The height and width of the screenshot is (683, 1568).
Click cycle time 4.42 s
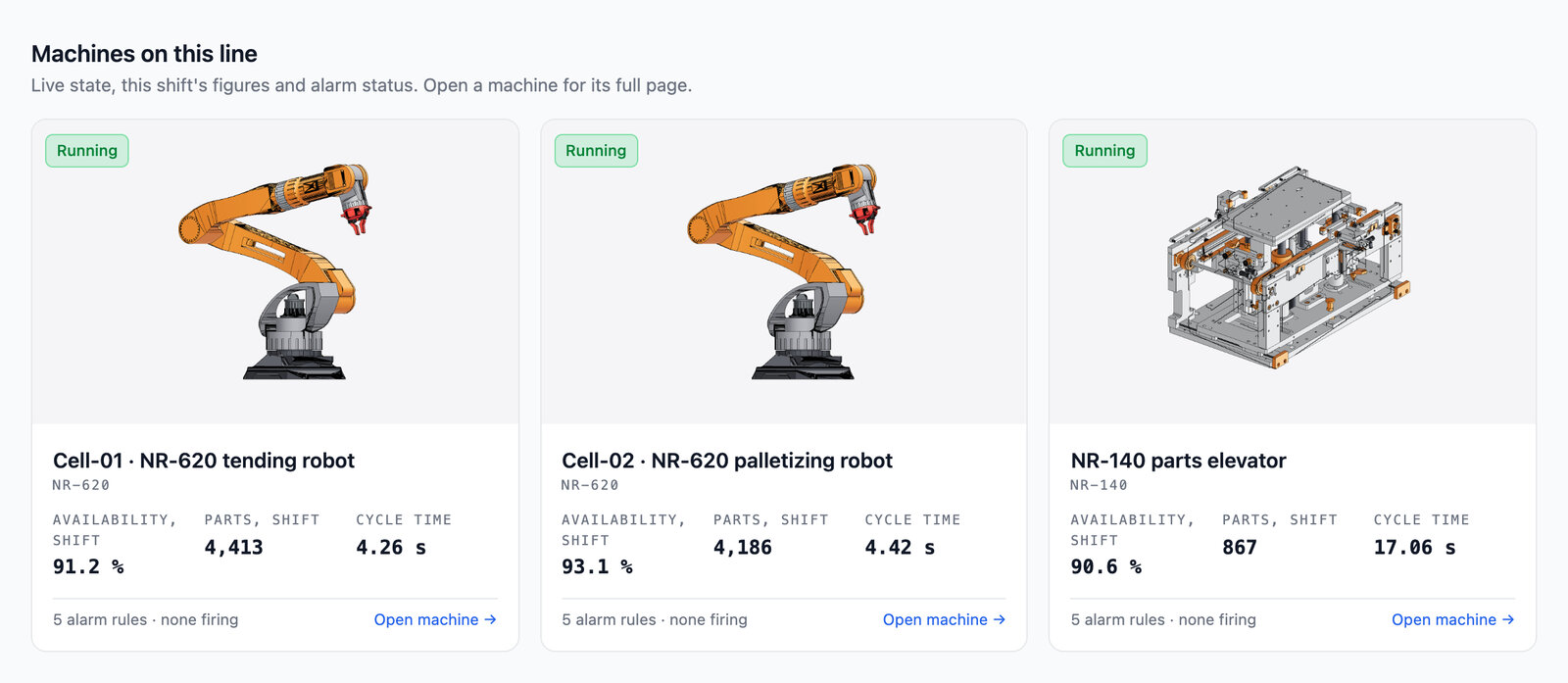tap(900, 548)
